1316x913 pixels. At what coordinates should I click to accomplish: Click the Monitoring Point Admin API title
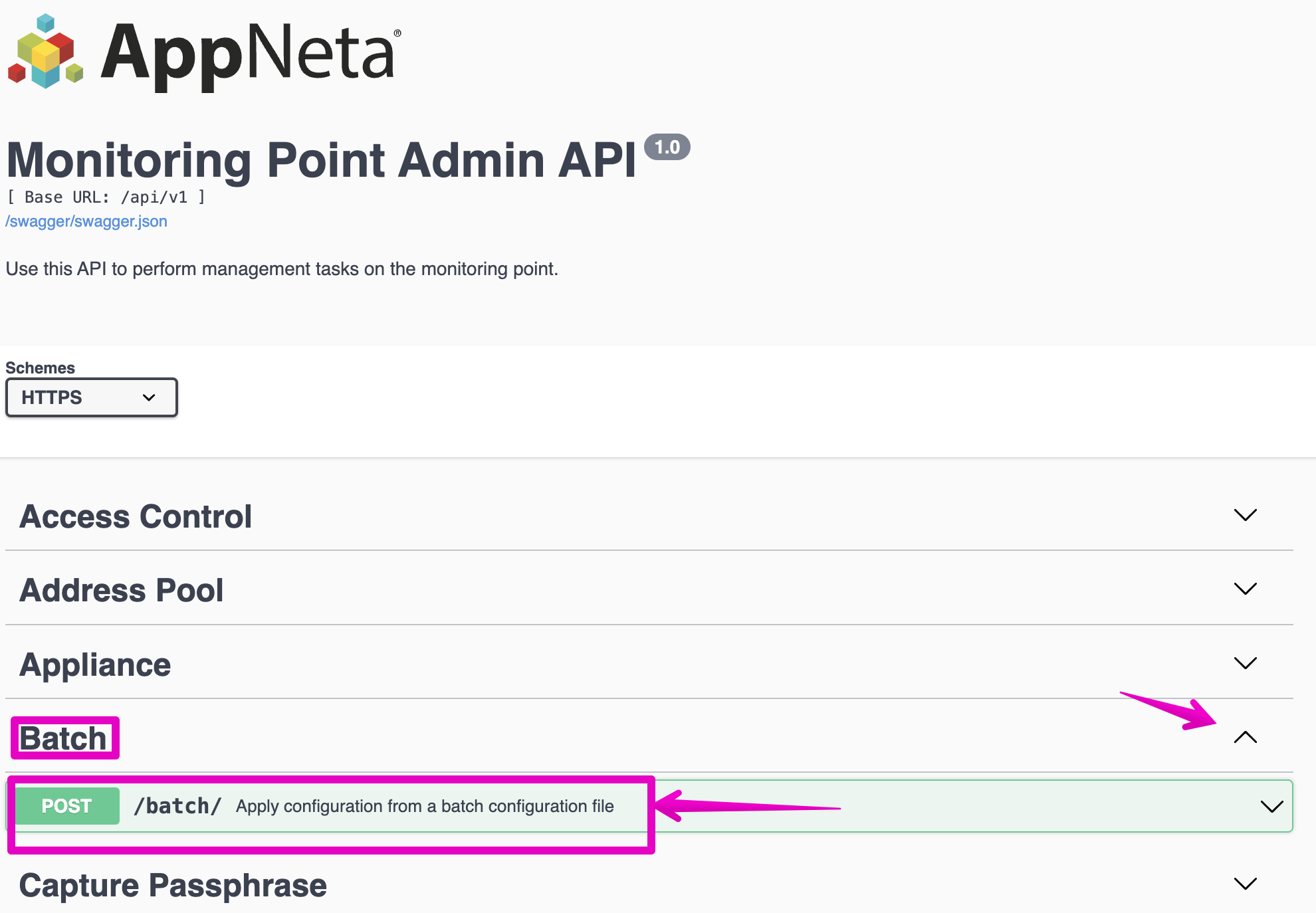click(x=321, y=161)
